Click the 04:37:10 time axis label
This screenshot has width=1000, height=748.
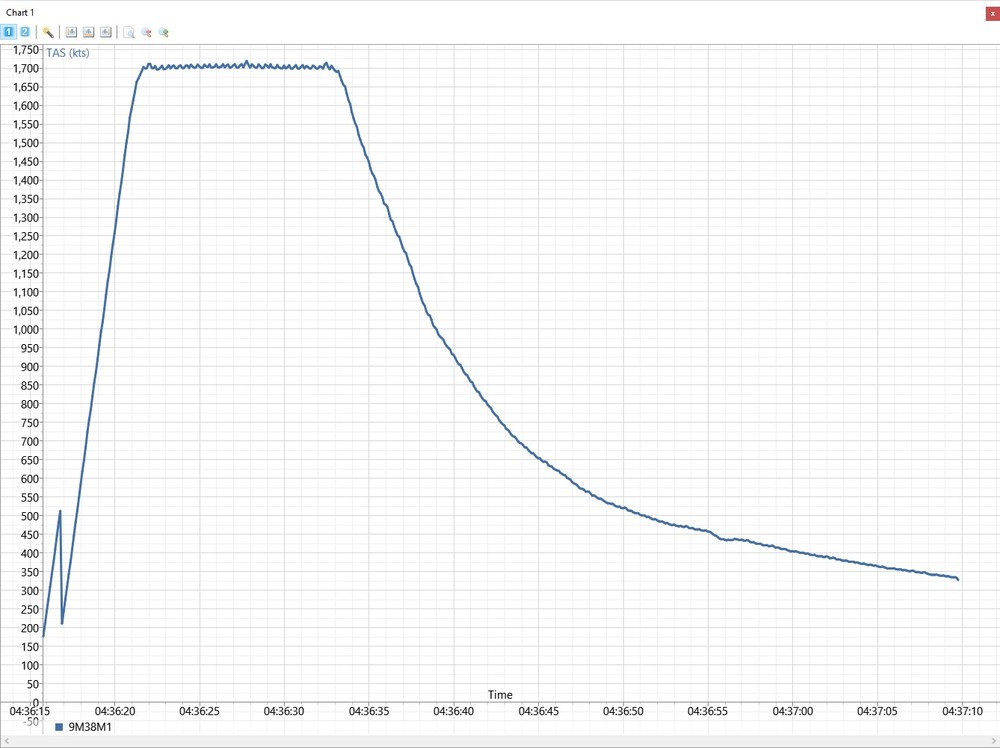962,710
